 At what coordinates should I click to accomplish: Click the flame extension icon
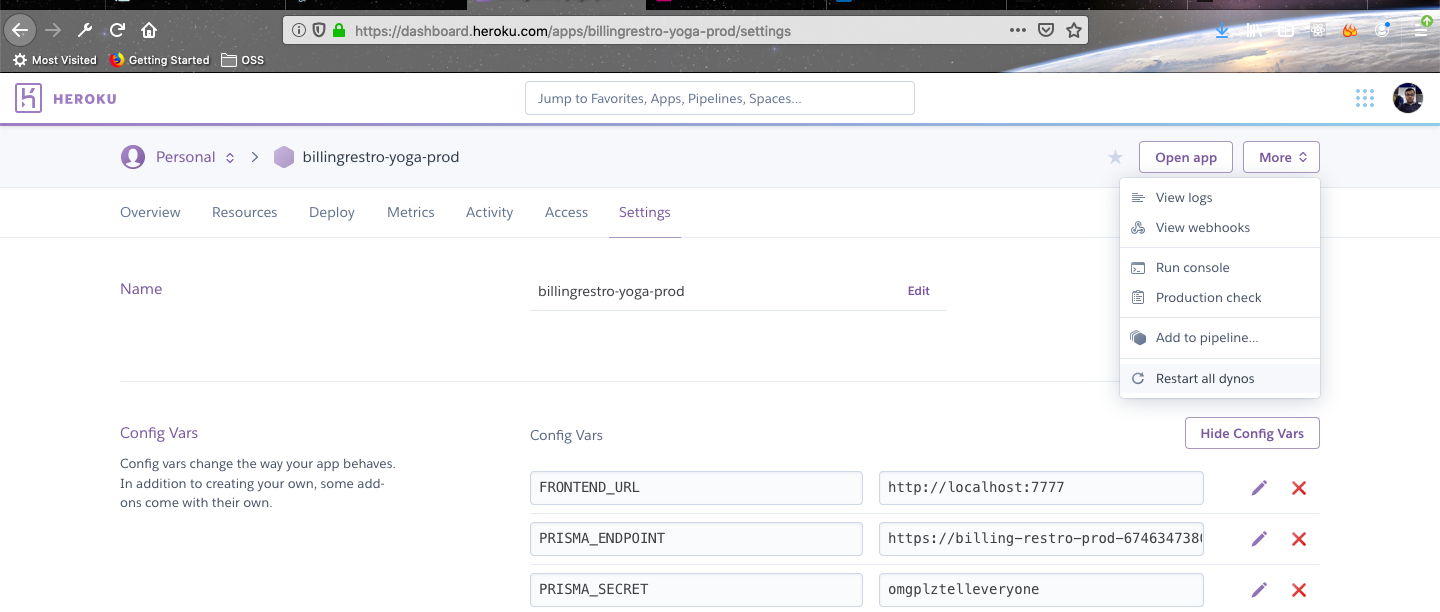[x=1350, y=31]
